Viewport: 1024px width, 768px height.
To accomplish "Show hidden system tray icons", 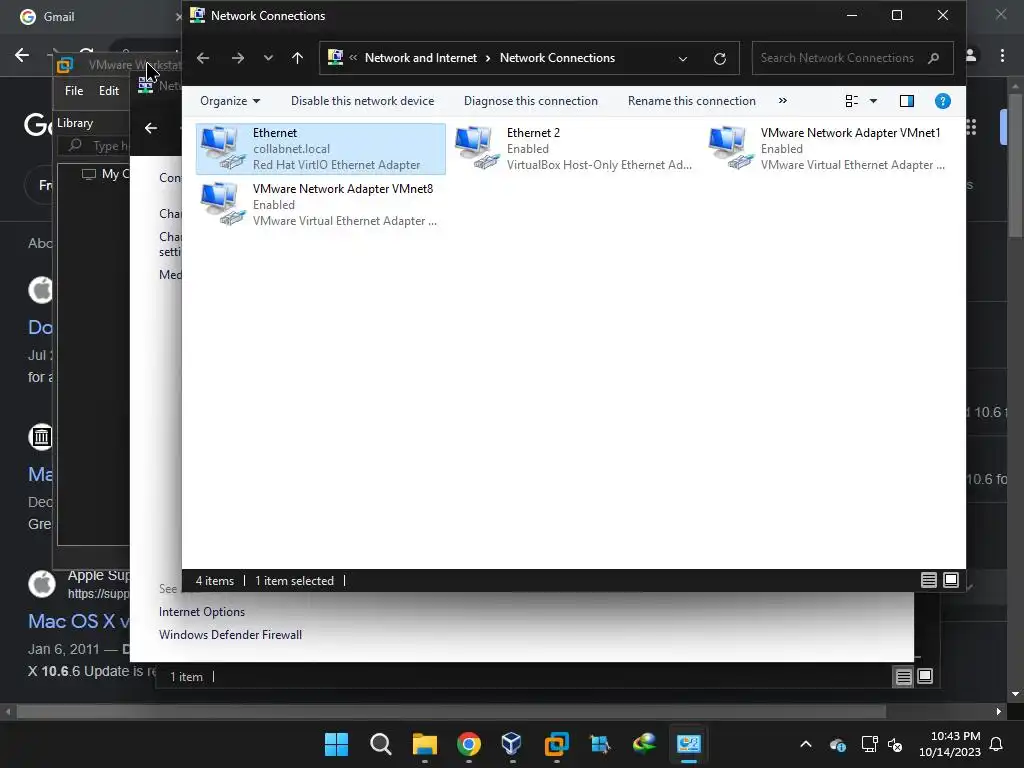I will [x=806, y=744].
